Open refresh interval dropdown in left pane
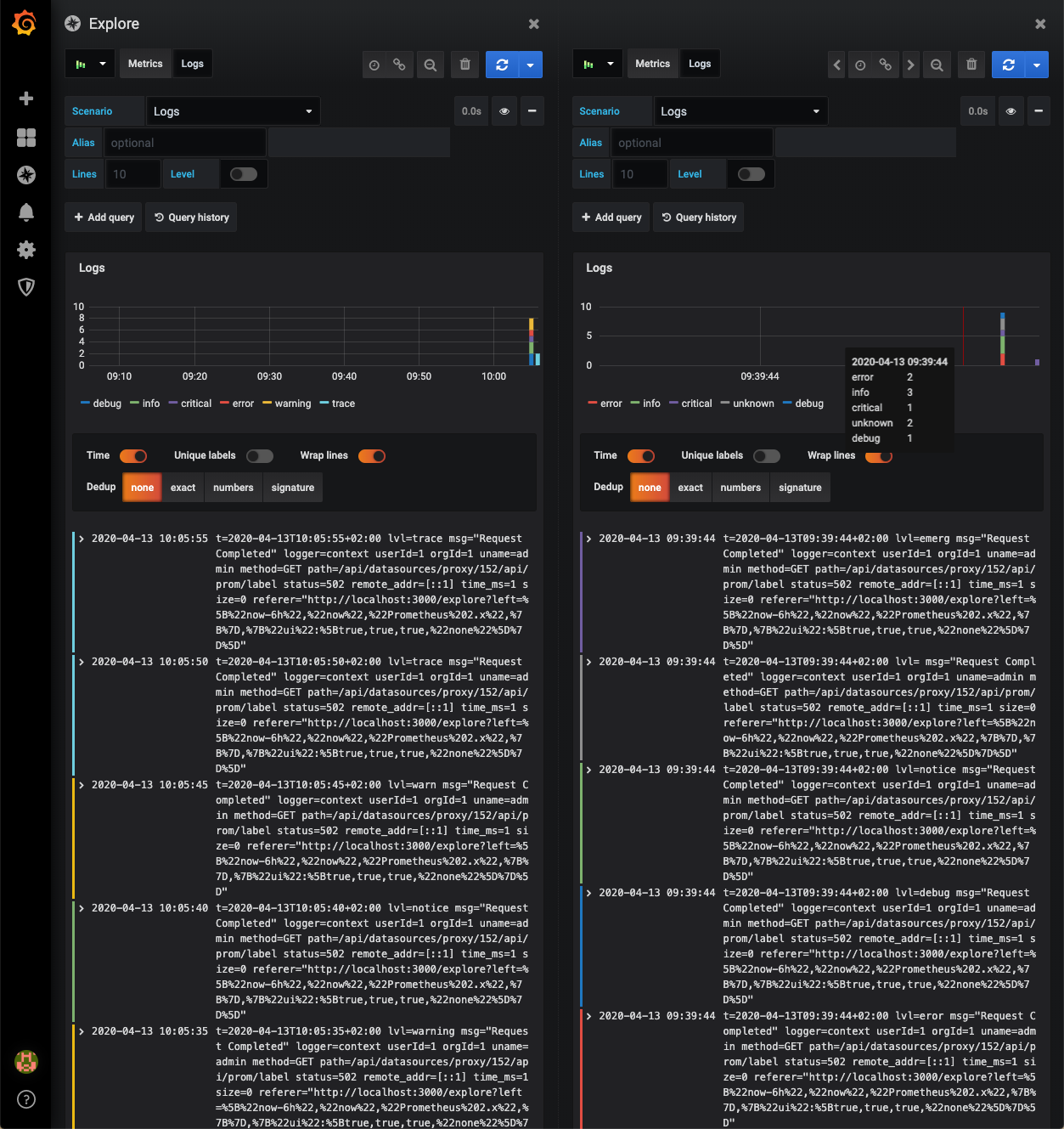 (531, 65)
